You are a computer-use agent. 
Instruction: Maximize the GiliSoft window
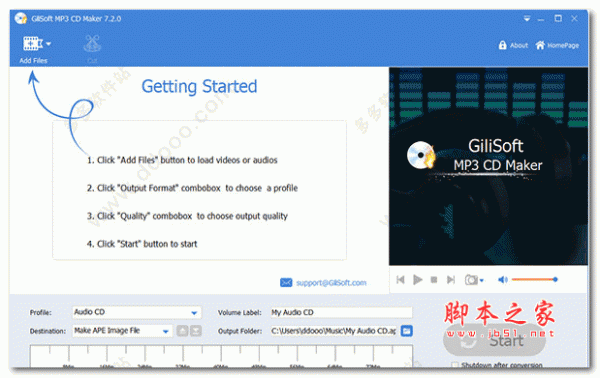558,18
